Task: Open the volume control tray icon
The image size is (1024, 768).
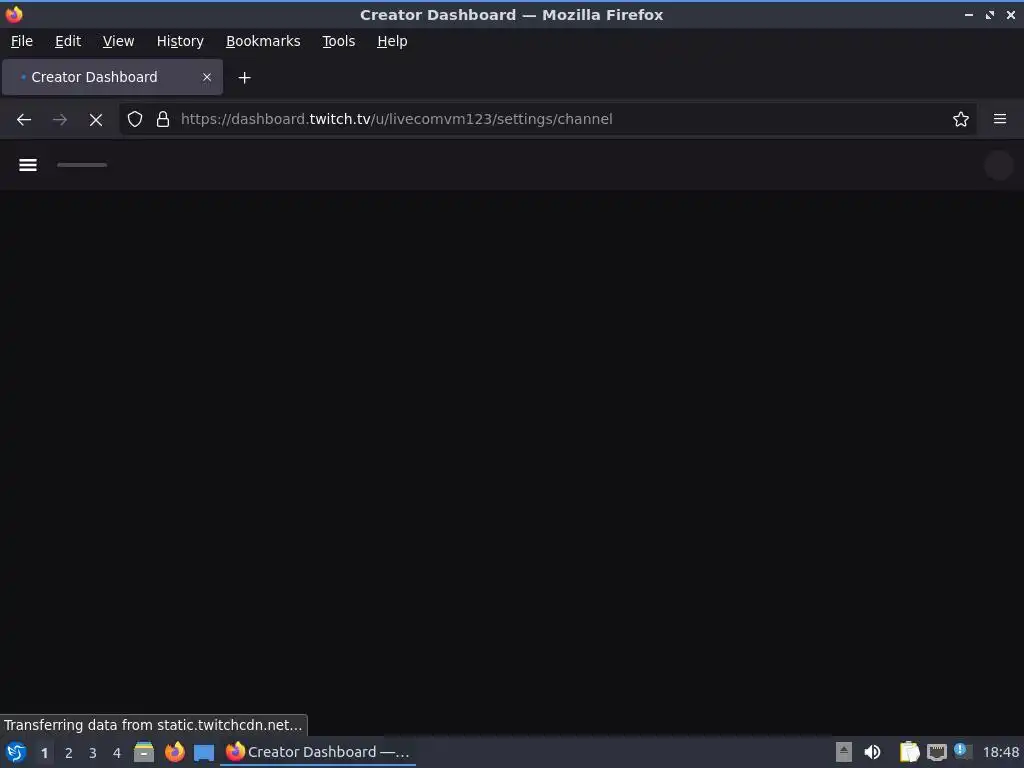Action: [x=872, y=752]
